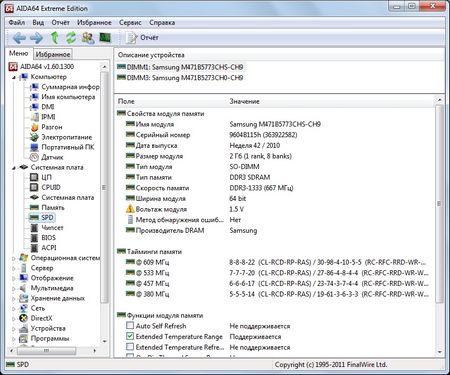The height and width of the screenshot is (375, 450).
Task: Open the Вид menu
Action: 38,23
